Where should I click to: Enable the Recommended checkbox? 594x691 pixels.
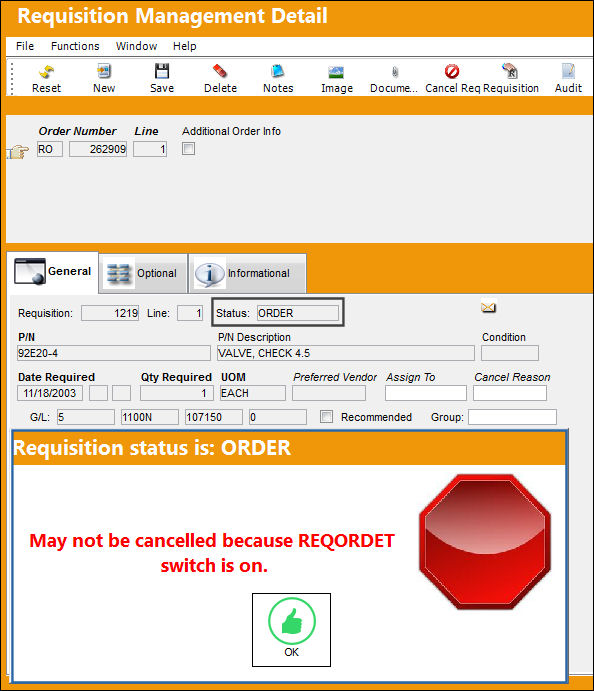(326, 416)
